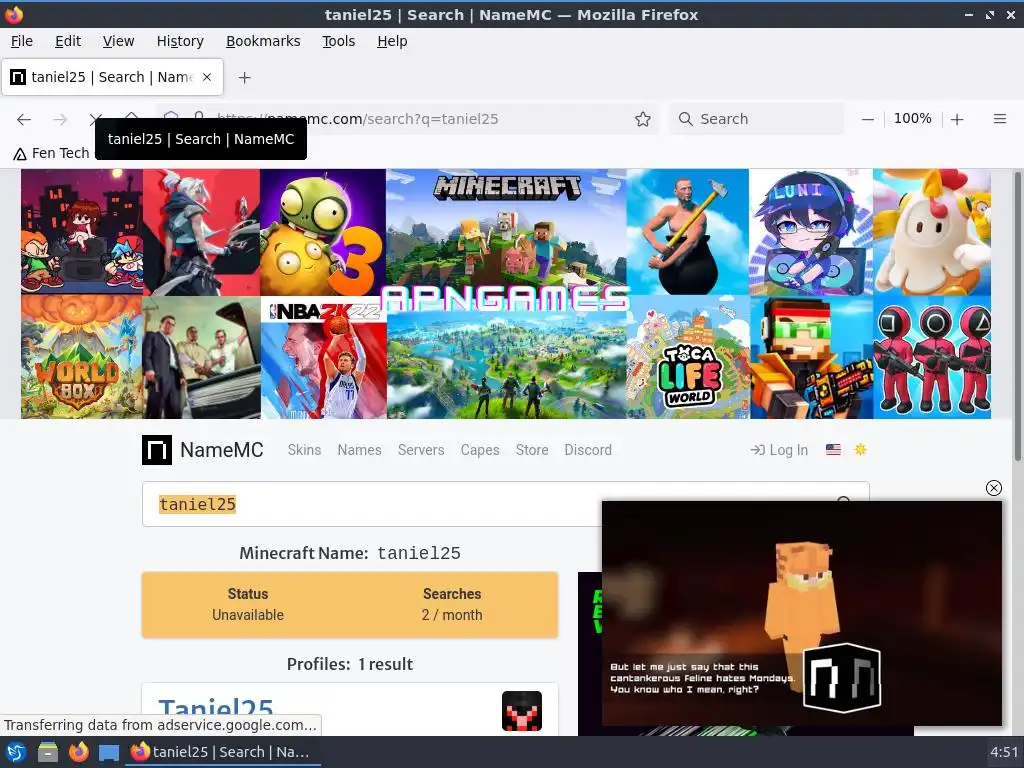Close the taniel25 NameMC tab
The height and width of the screenshot is (768, 1024).
pyautogui.click(x=207, y=77)
